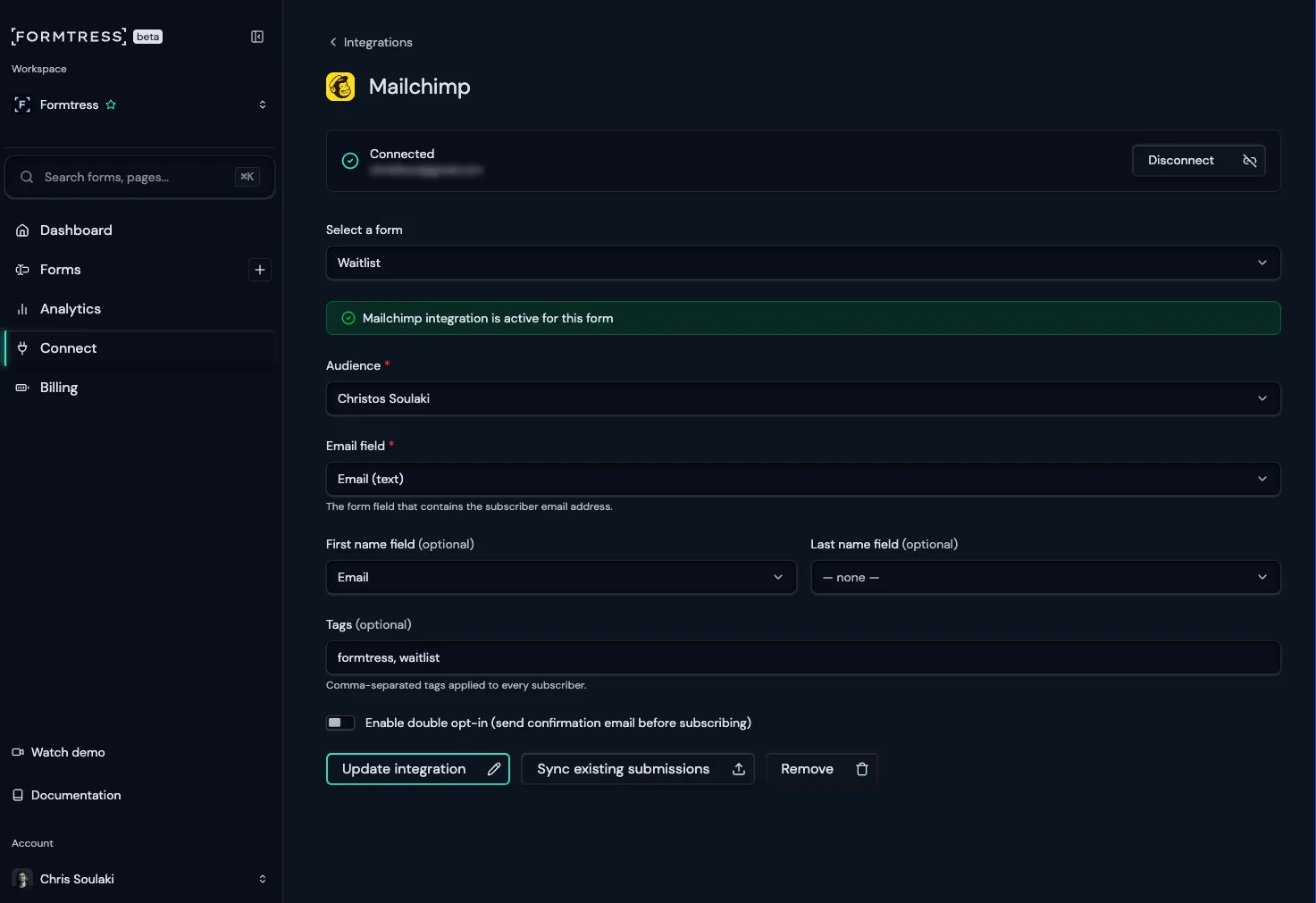Click the Tags input field
This screenshot has width=1316, height=903.
803,657
